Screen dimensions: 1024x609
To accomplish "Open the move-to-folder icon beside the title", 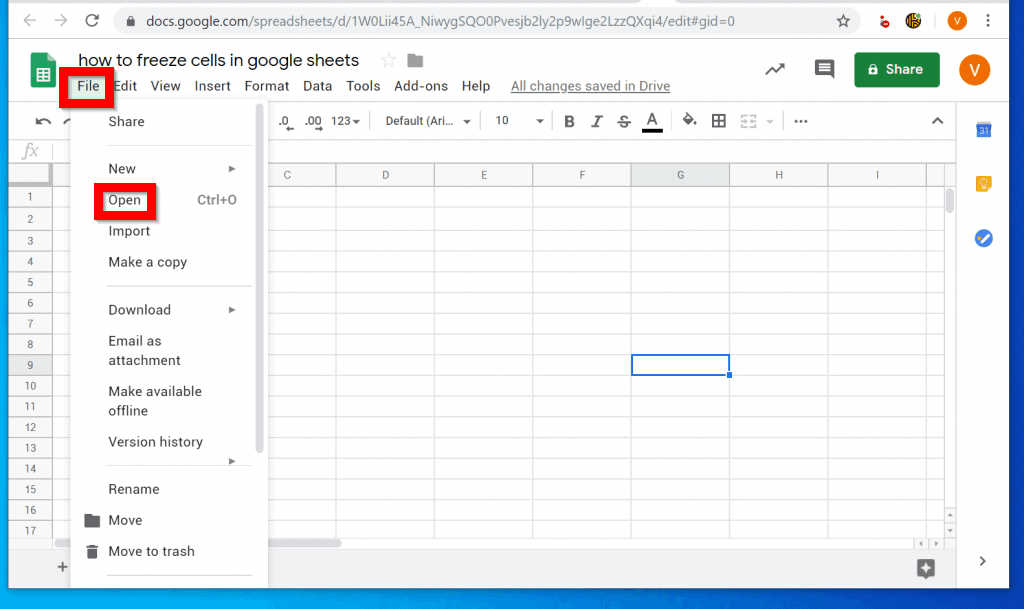I will pos(415,61).
